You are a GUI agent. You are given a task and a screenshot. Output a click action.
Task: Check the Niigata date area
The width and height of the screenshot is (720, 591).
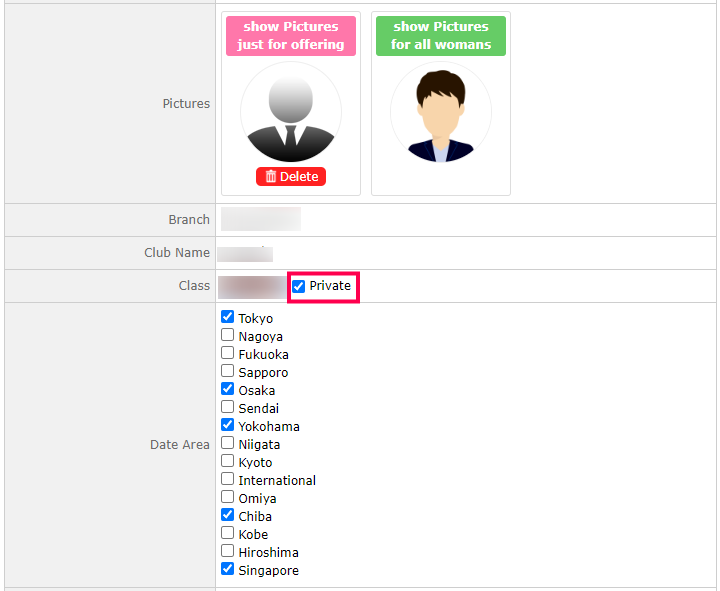click(x=228, y=443)
